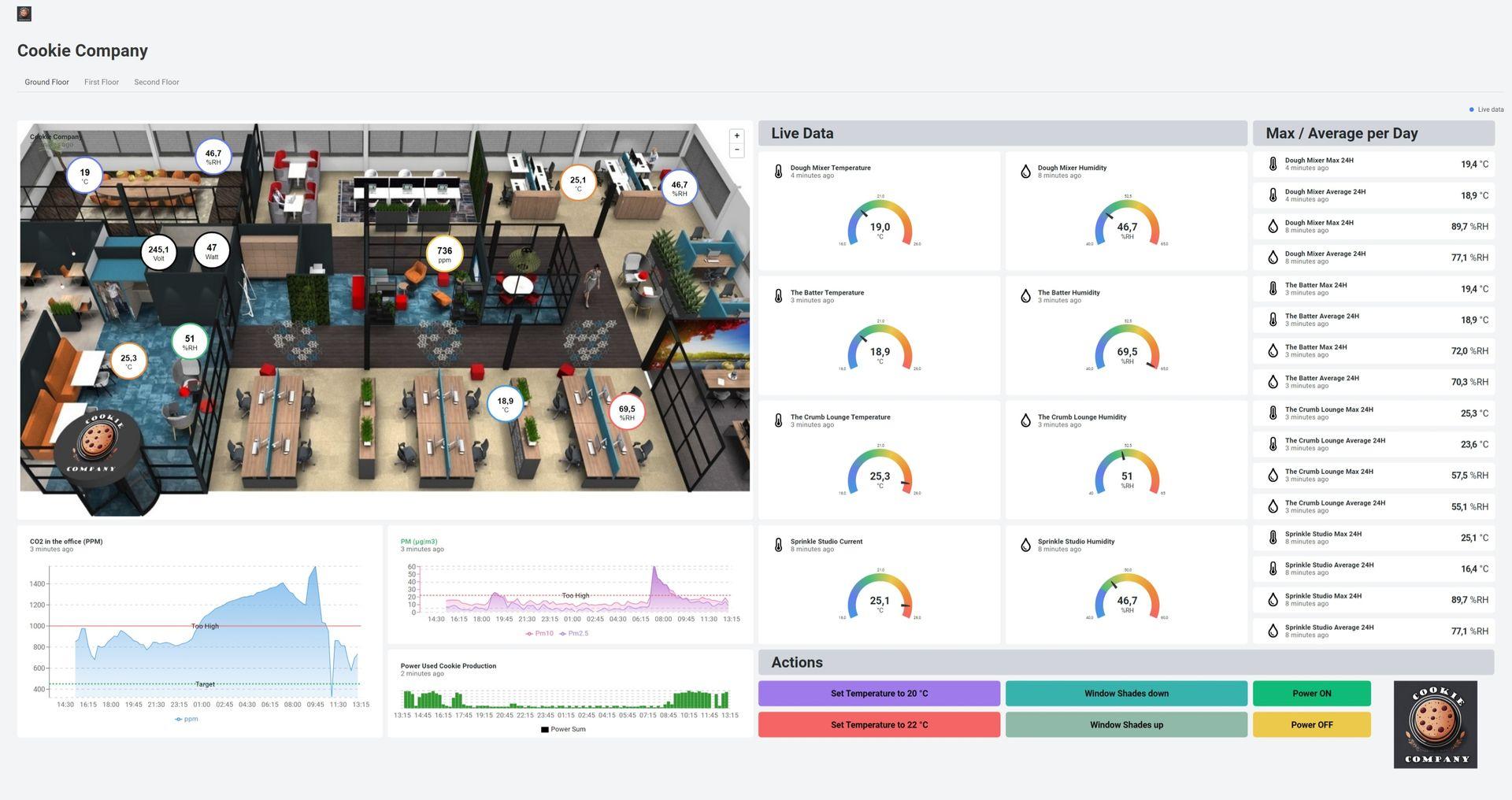This screenshot has width=1512, height=800.
Task: Click the 245,1 Volt sensor marker
Action: click(158, 253)
